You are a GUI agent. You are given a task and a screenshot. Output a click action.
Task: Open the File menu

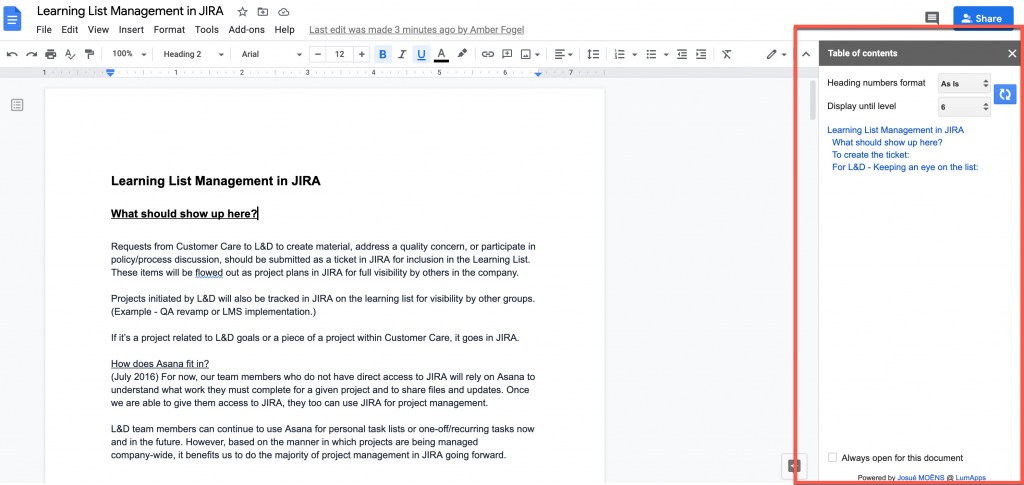pyautogui.click(x=44, y=29)
